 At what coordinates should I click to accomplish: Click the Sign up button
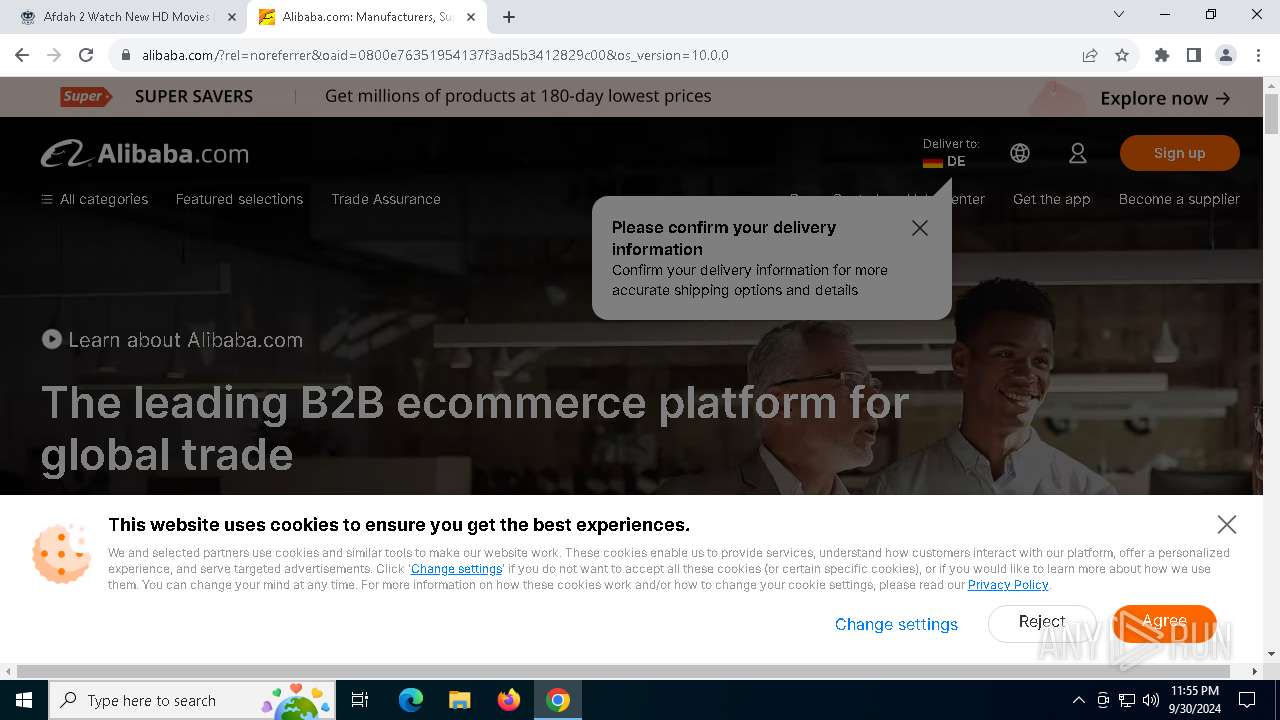[1180, 153]
